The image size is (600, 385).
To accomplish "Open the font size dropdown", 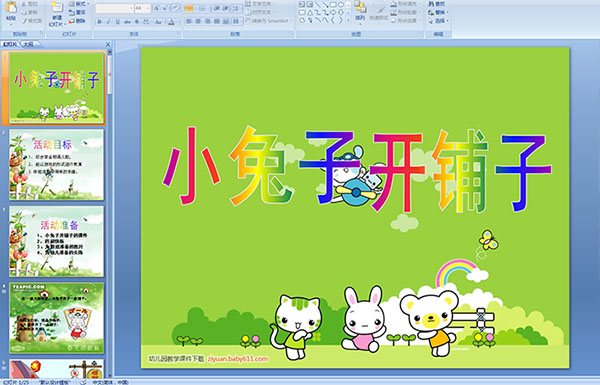I will point(148,8).
